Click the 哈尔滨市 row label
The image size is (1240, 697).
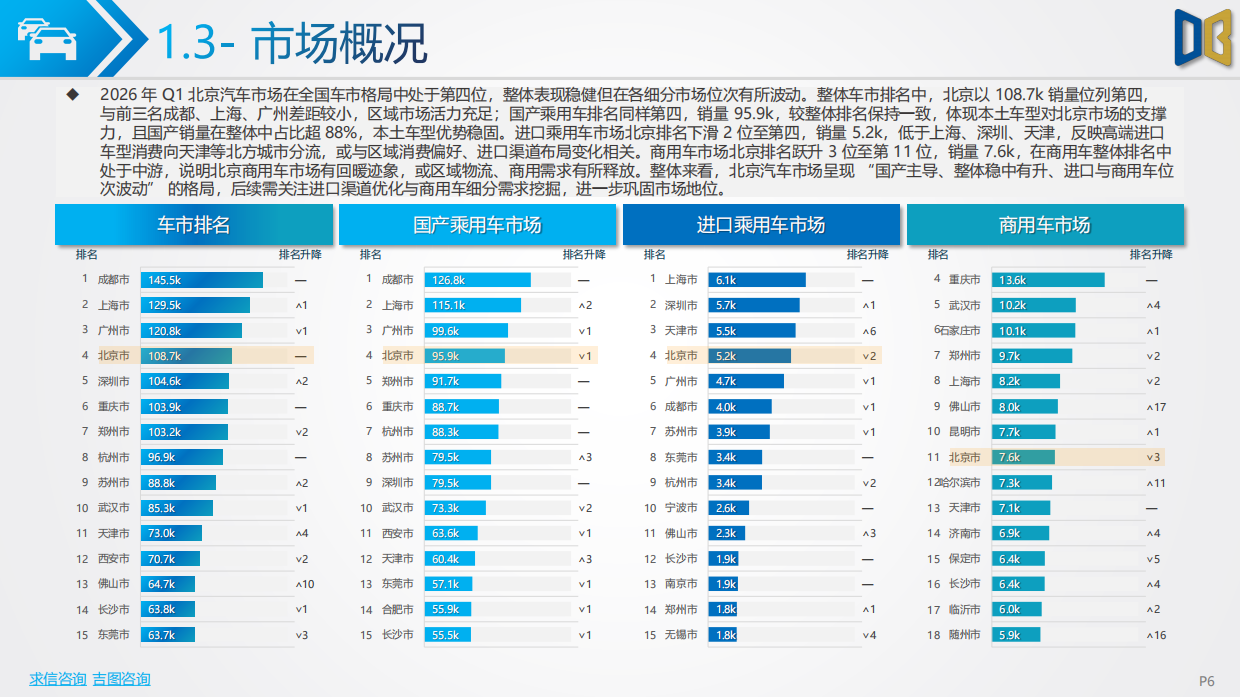tap(960, 483)
